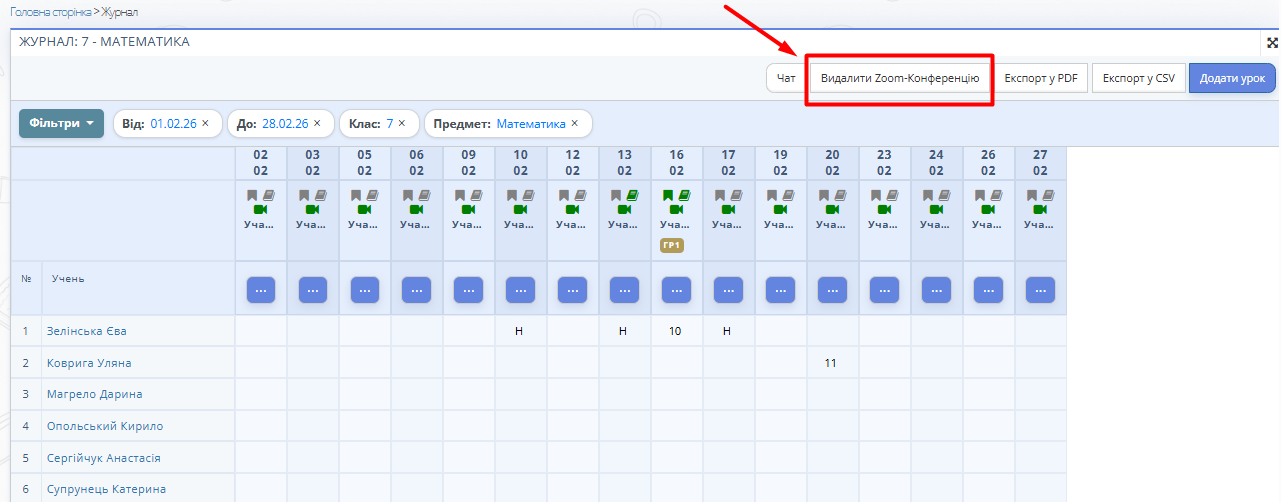Image resolution: width=1281 pixels, height=502 pixels.
Task: Click the bookmark icon in the 16.02 column
Action: (668, 196)
